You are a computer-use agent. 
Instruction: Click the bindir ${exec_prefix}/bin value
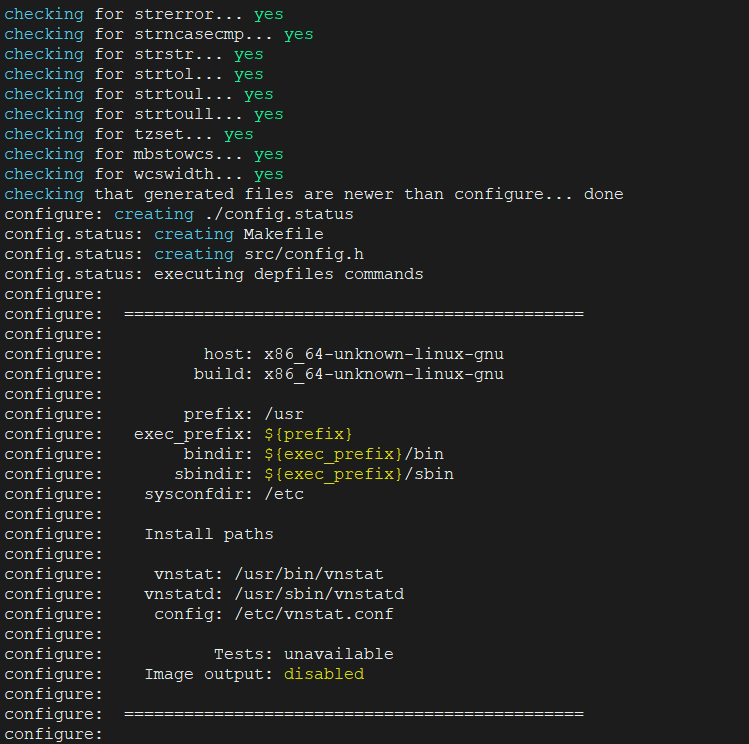354,454
